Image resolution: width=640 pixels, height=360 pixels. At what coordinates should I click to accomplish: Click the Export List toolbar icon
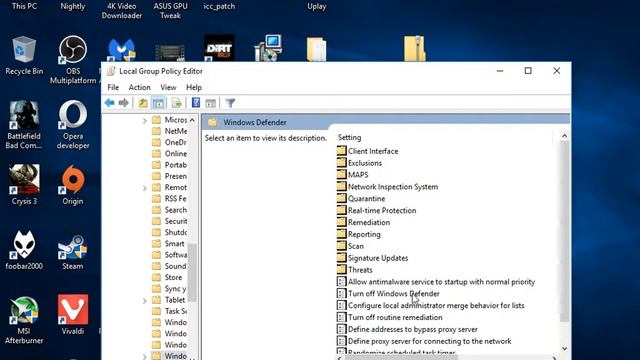176,103
